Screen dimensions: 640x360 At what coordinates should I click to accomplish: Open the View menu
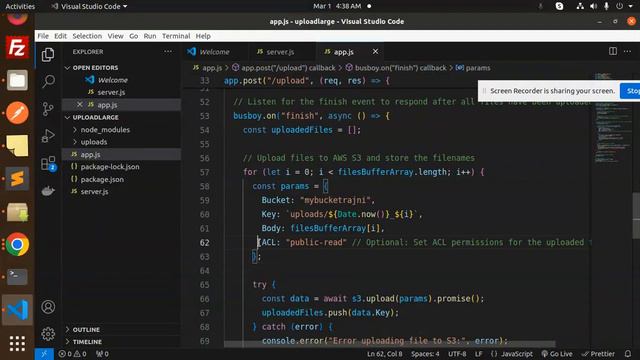pos(115,36)
